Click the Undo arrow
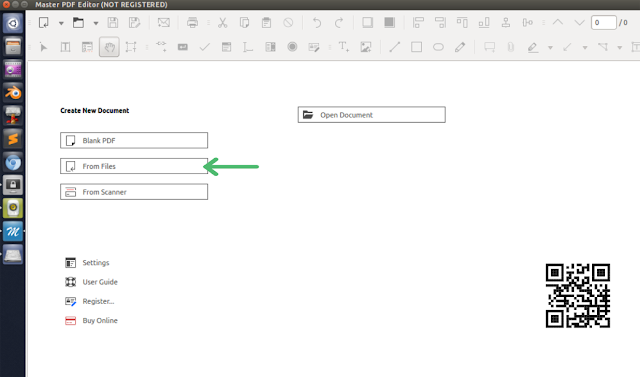The width and height of the screenshot is (640, 377). (x=317, y=22)
